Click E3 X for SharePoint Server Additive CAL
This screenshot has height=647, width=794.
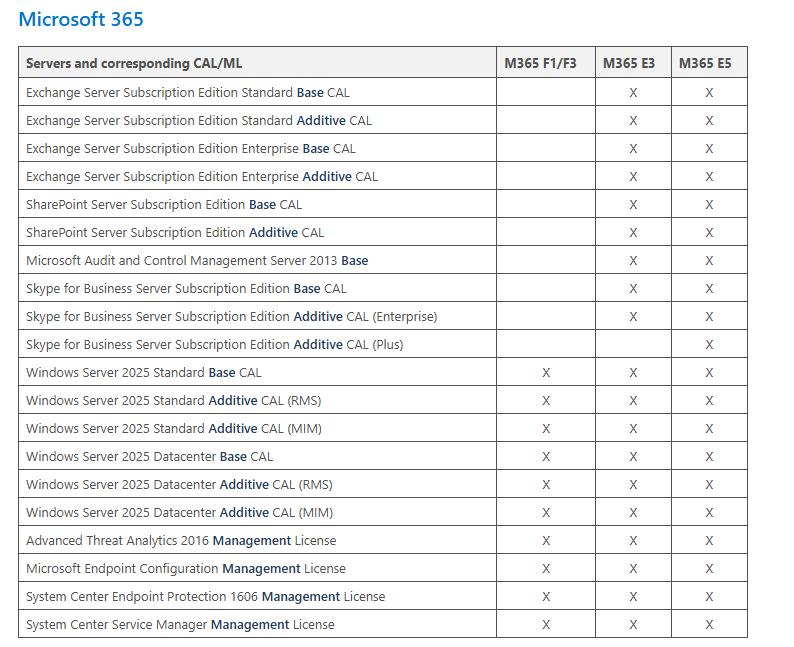point(633,232)
